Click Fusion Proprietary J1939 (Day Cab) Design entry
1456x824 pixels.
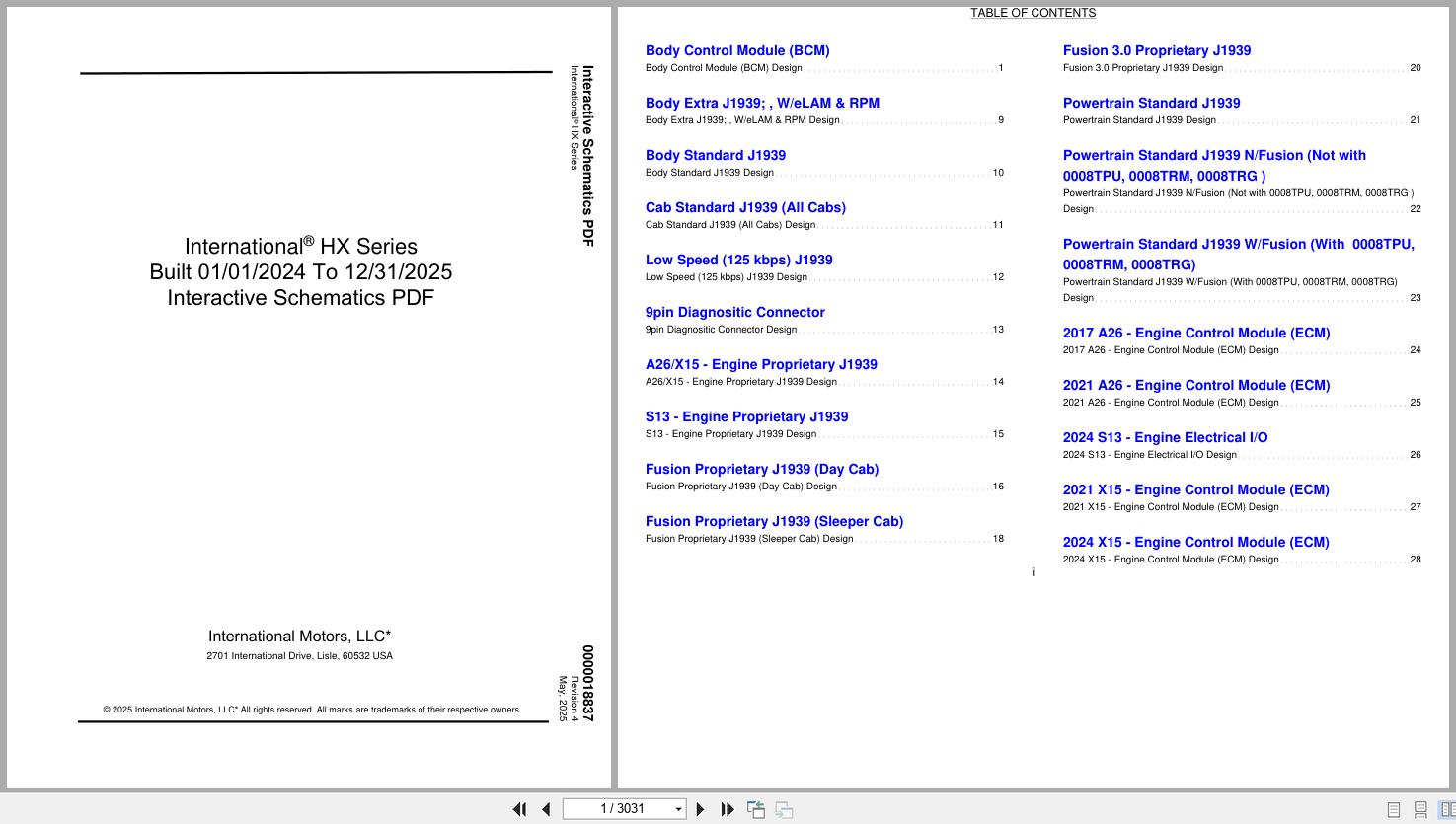pyautogui.click(x=824, y=487)
